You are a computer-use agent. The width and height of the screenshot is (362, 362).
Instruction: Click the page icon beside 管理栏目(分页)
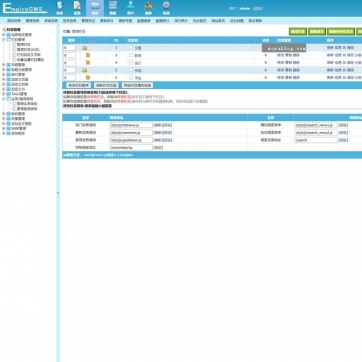point(14,49)
